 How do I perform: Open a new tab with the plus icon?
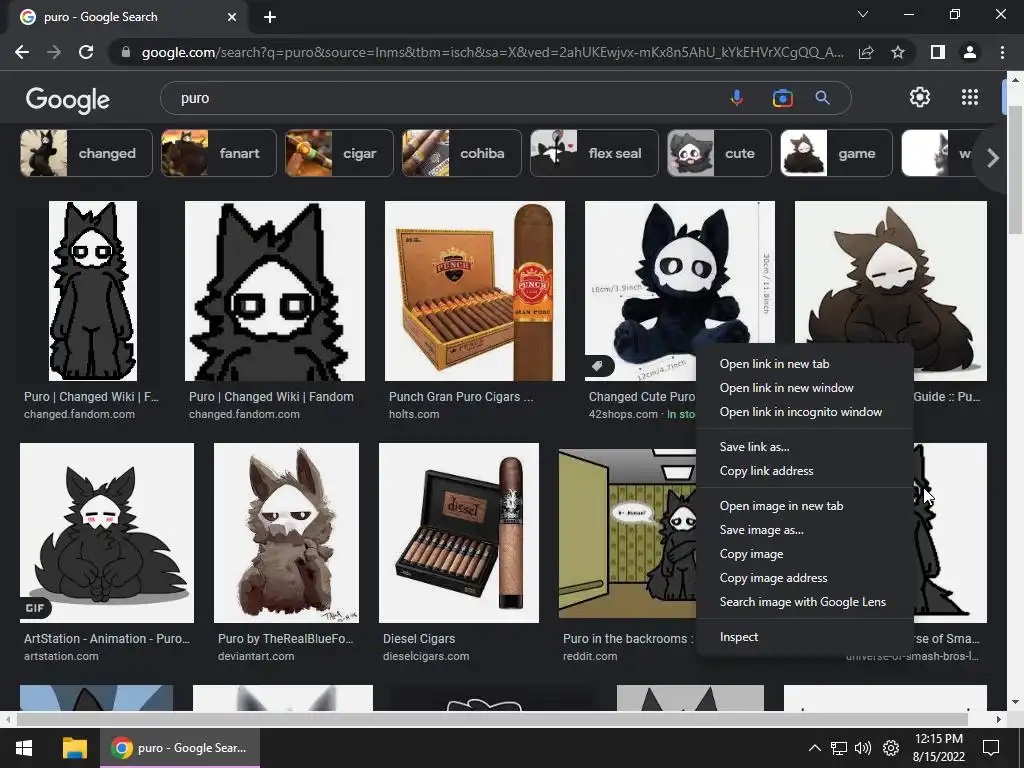tap(270, 17)
